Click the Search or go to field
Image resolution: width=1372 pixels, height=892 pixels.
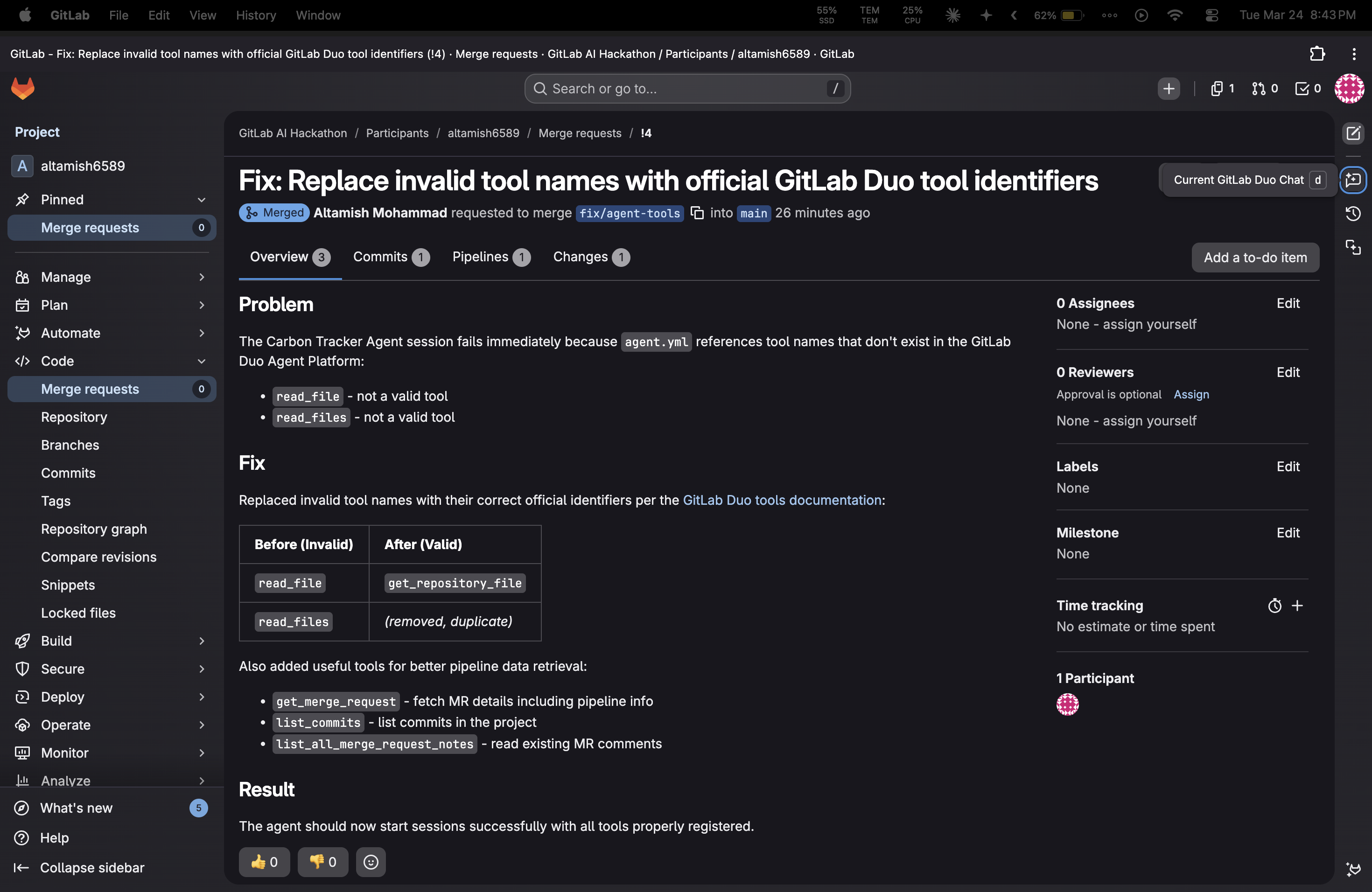686,88
